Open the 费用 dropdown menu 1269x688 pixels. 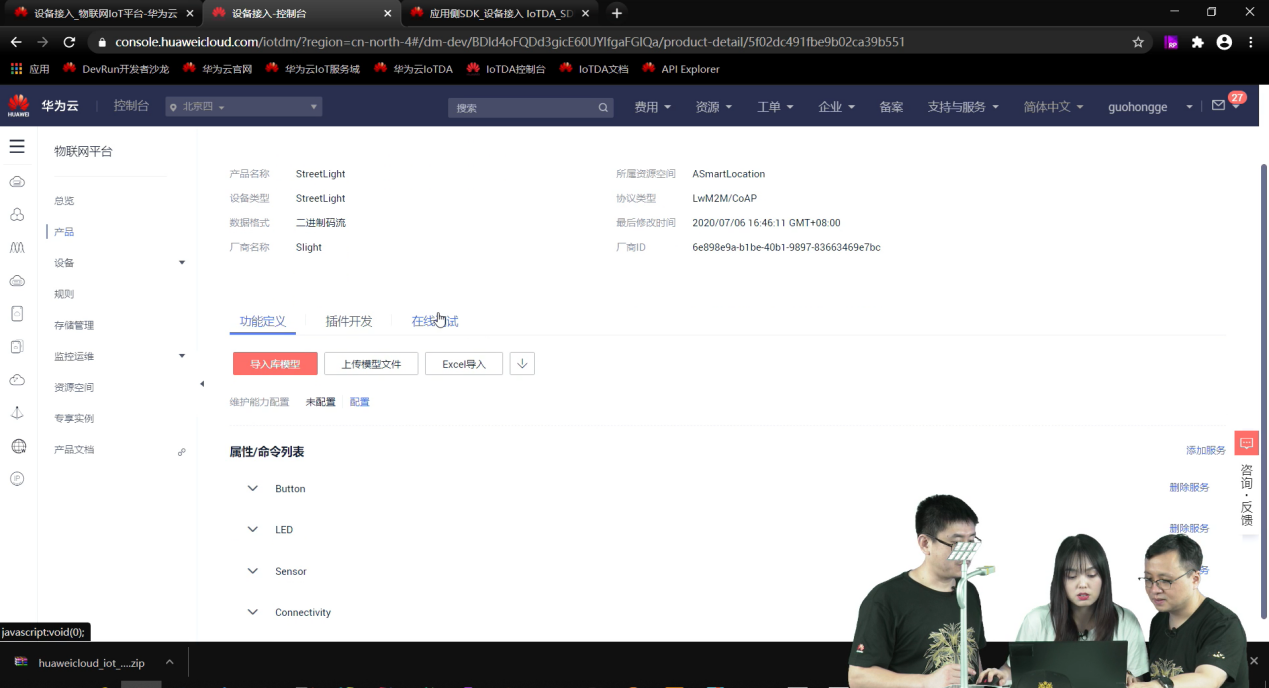[652, 107]
